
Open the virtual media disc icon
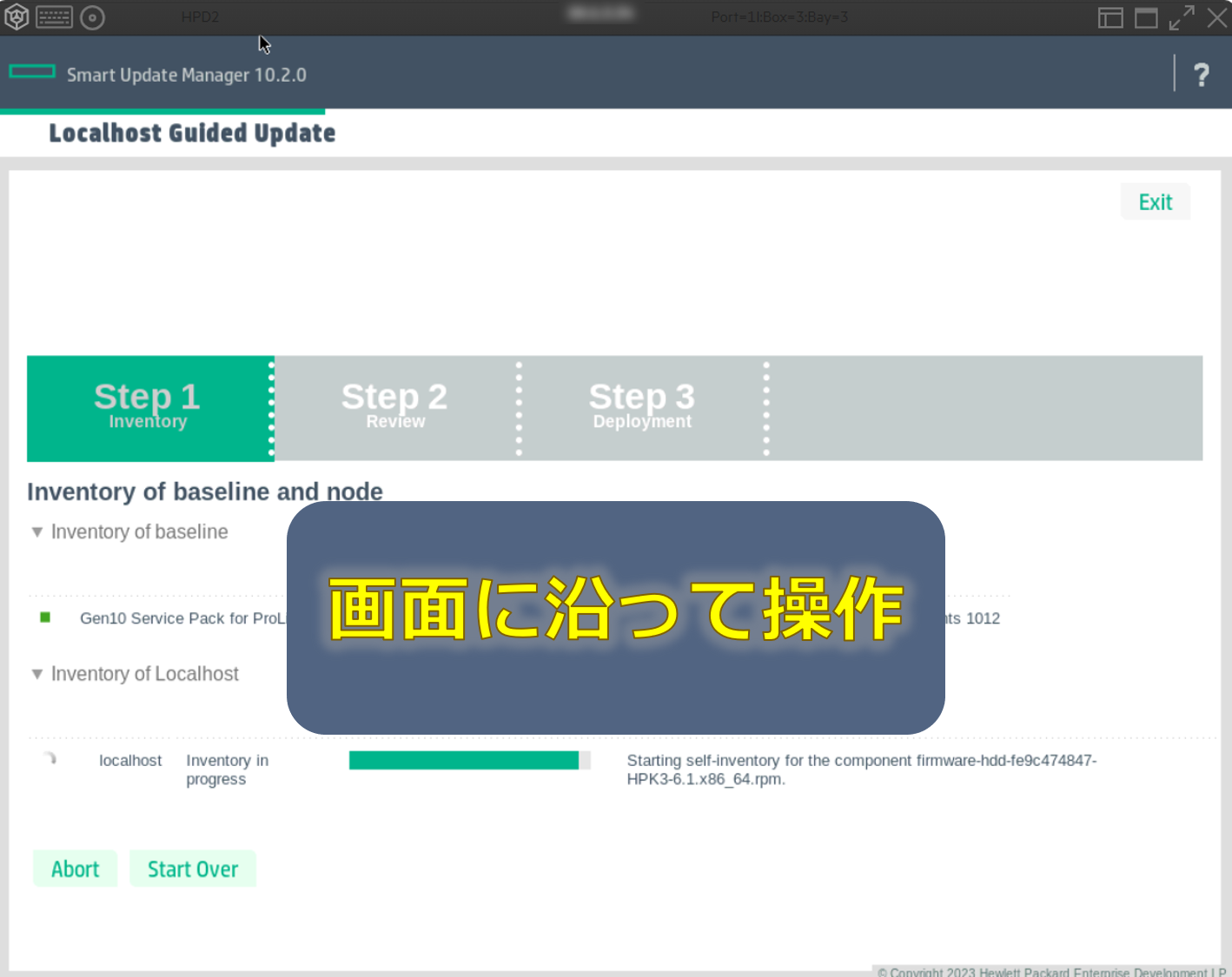(92, 17)
